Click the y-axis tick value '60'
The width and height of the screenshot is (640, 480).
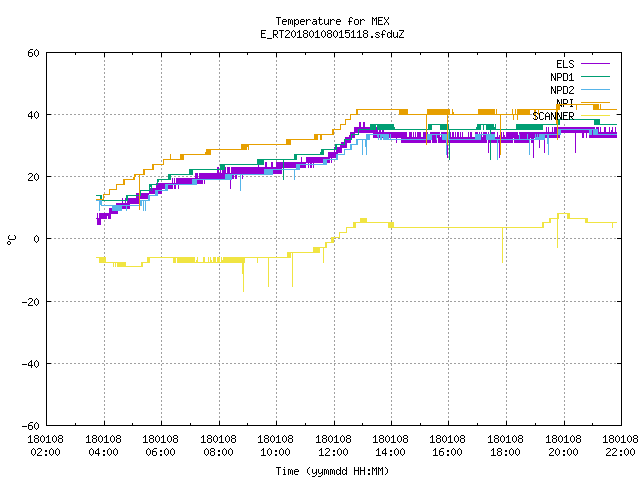[33, 53]
